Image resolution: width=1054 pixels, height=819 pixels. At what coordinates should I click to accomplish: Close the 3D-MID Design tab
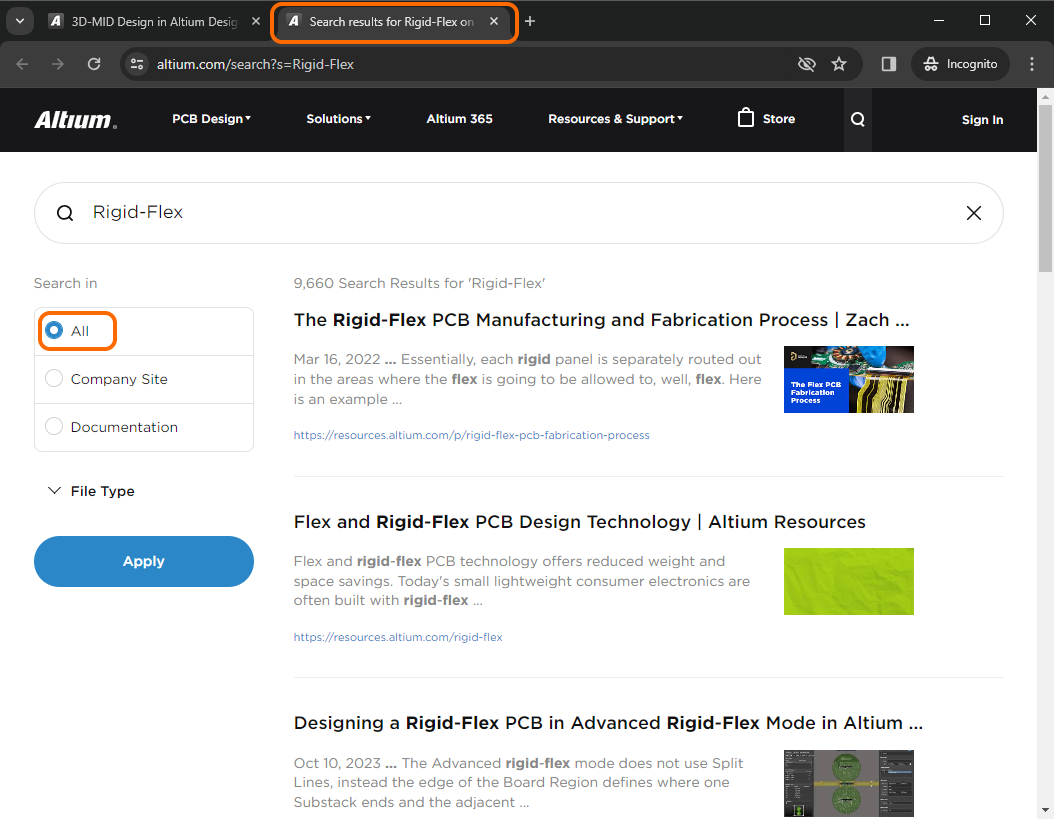[x=255, y=22]
